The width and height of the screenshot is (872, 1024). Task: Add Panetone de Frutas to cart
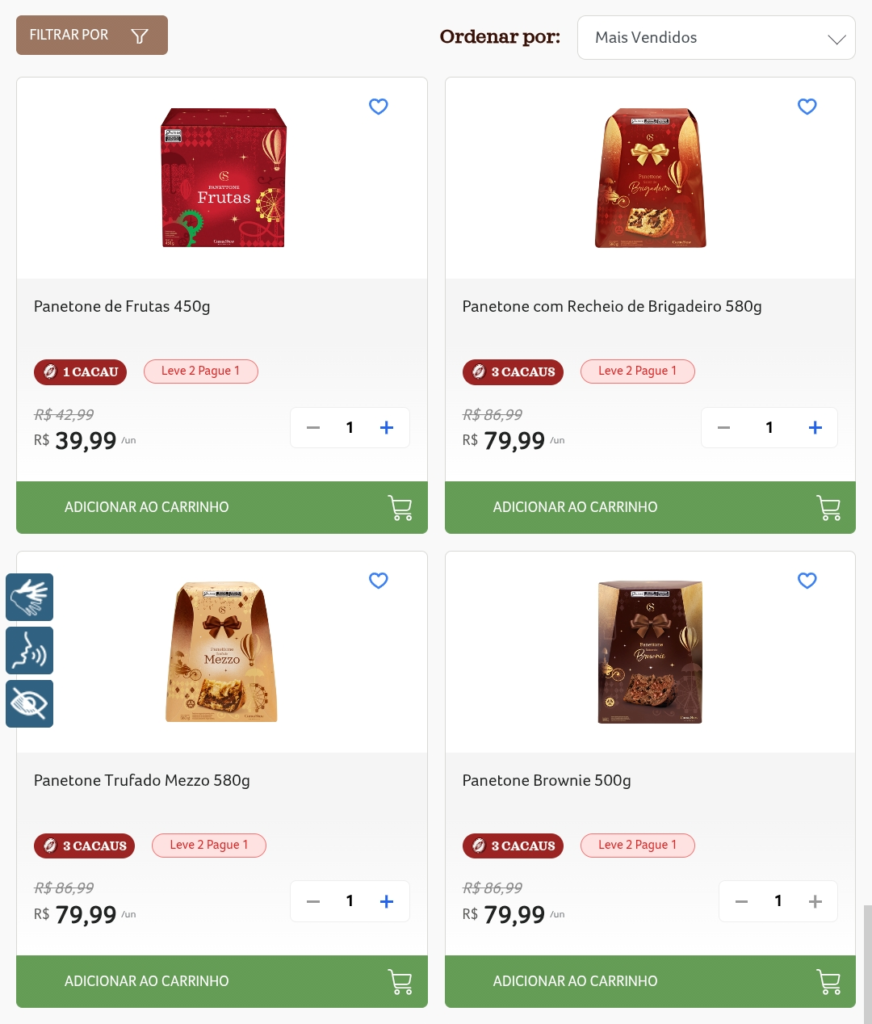tap(222, 507)
